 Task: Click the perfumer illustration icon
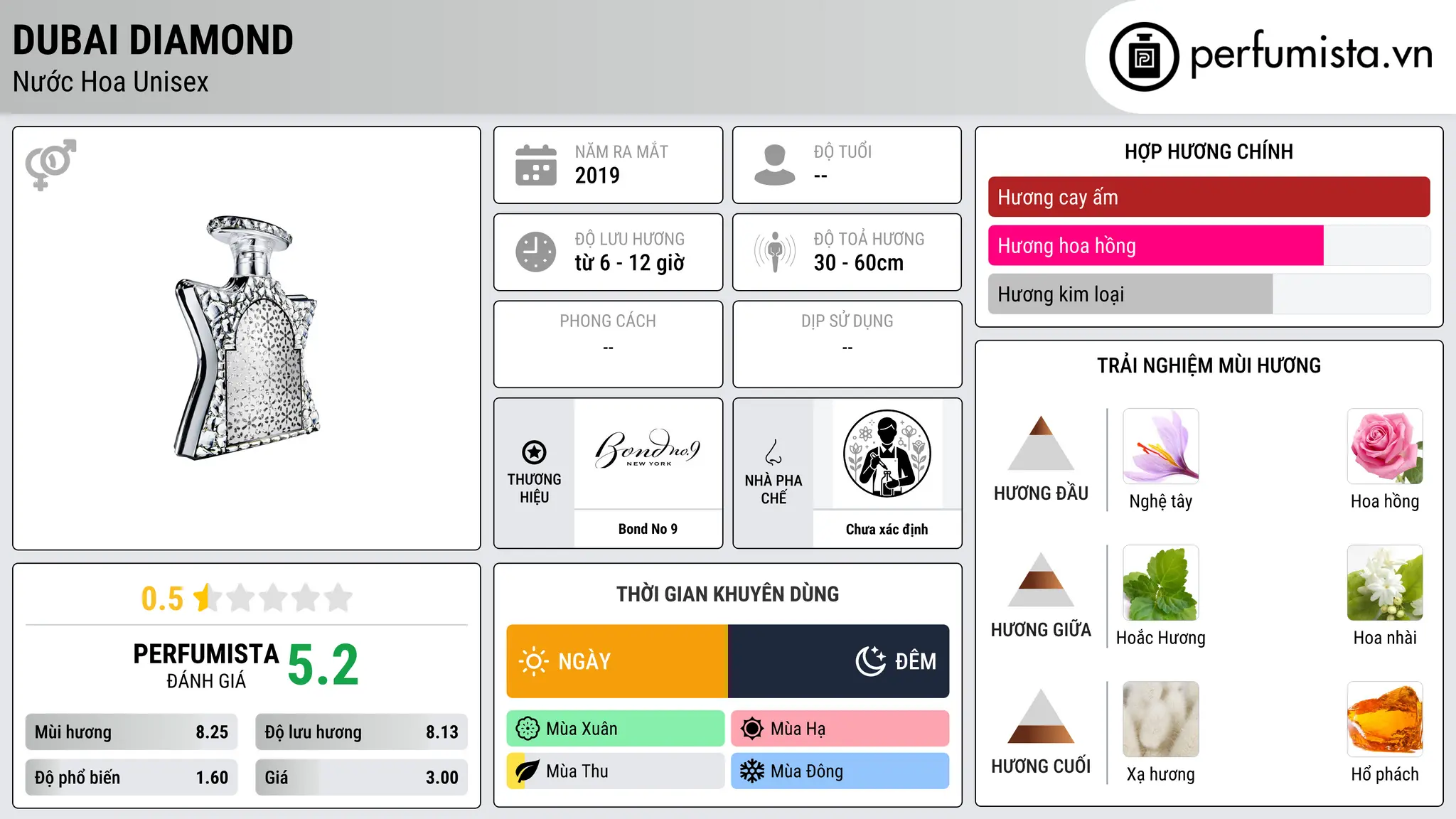(887, 454)
